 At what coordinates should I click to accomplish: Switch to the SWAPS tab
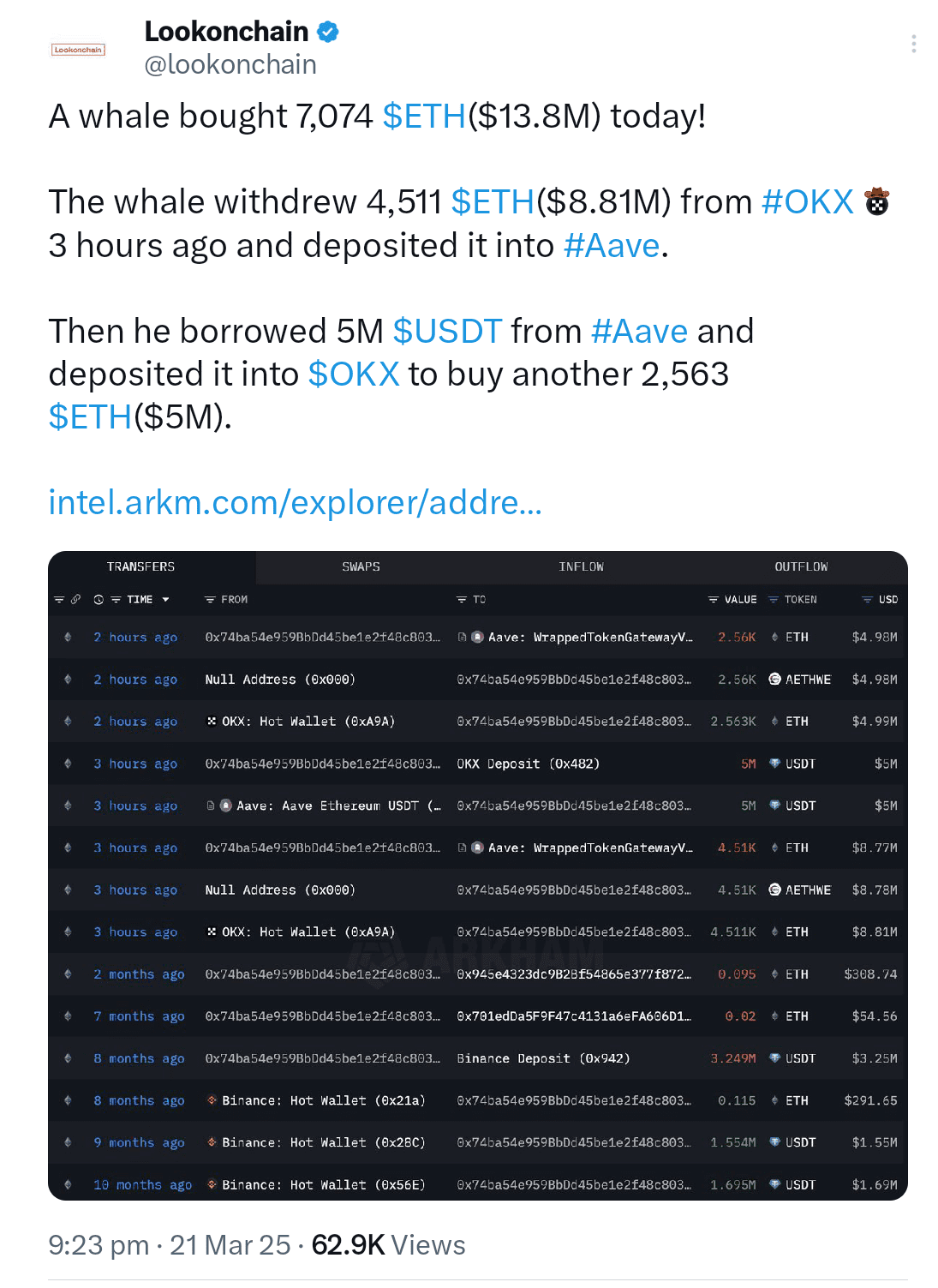pyautogui.click(x=361, y=566)
